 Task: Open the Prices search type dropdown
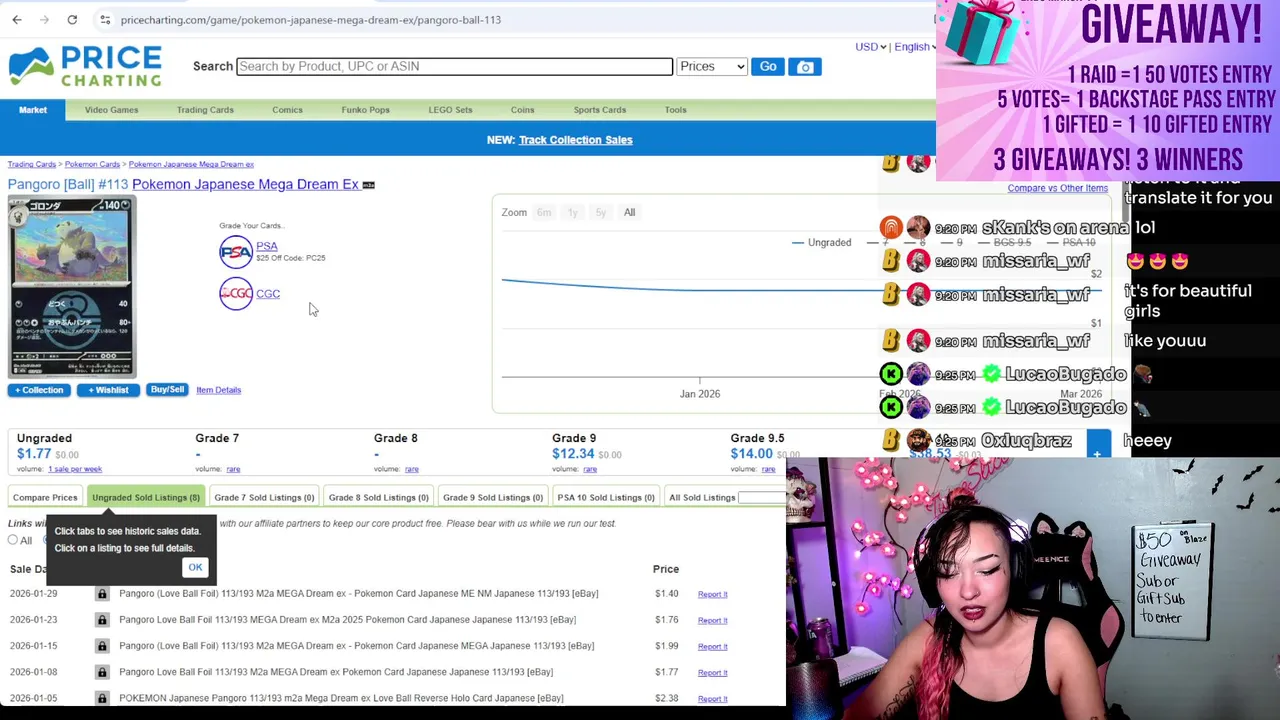(x=712, y=66)
